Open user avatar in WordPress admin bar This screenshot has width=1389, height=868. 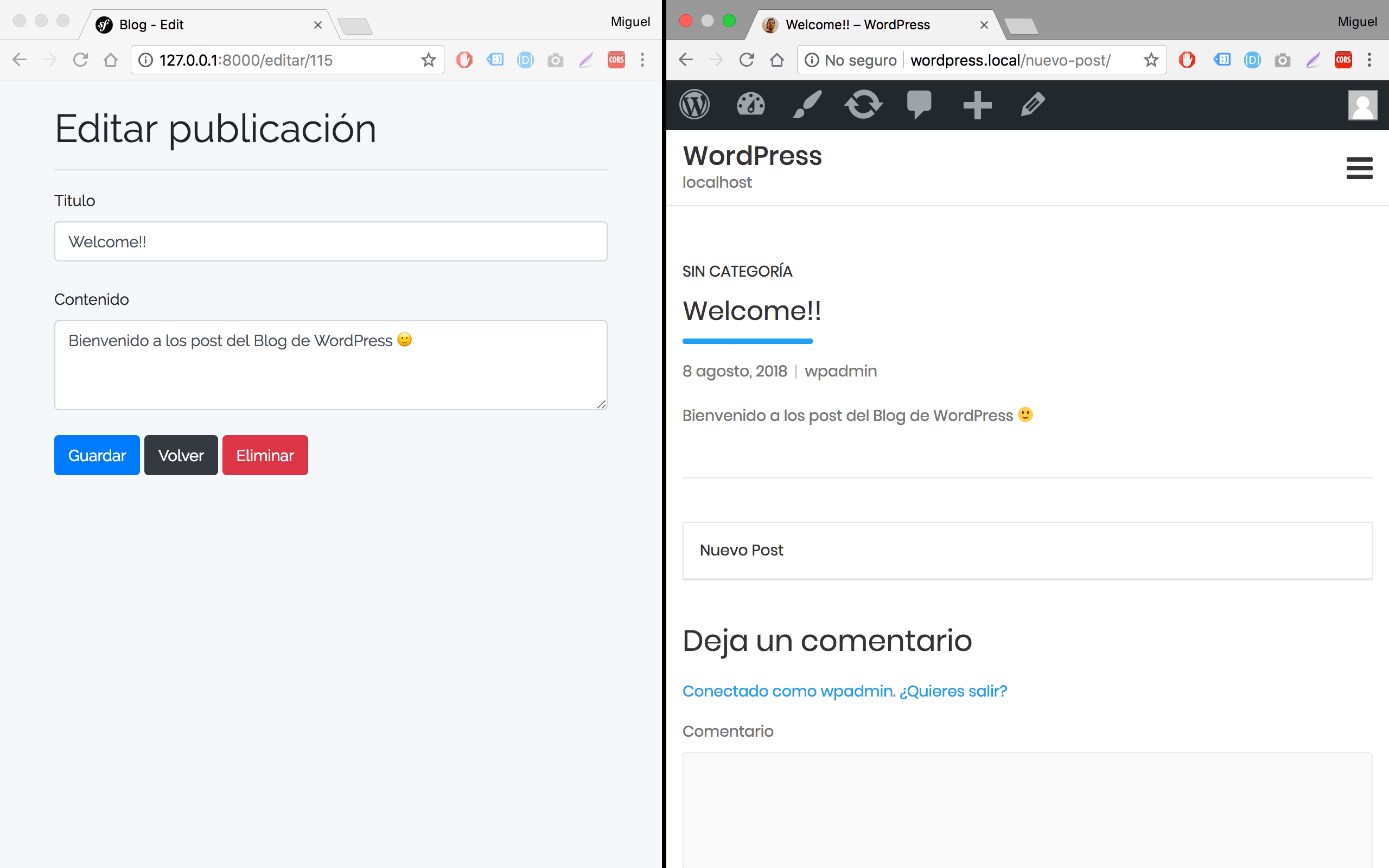pyautogui.click(x=1362, y=105)
